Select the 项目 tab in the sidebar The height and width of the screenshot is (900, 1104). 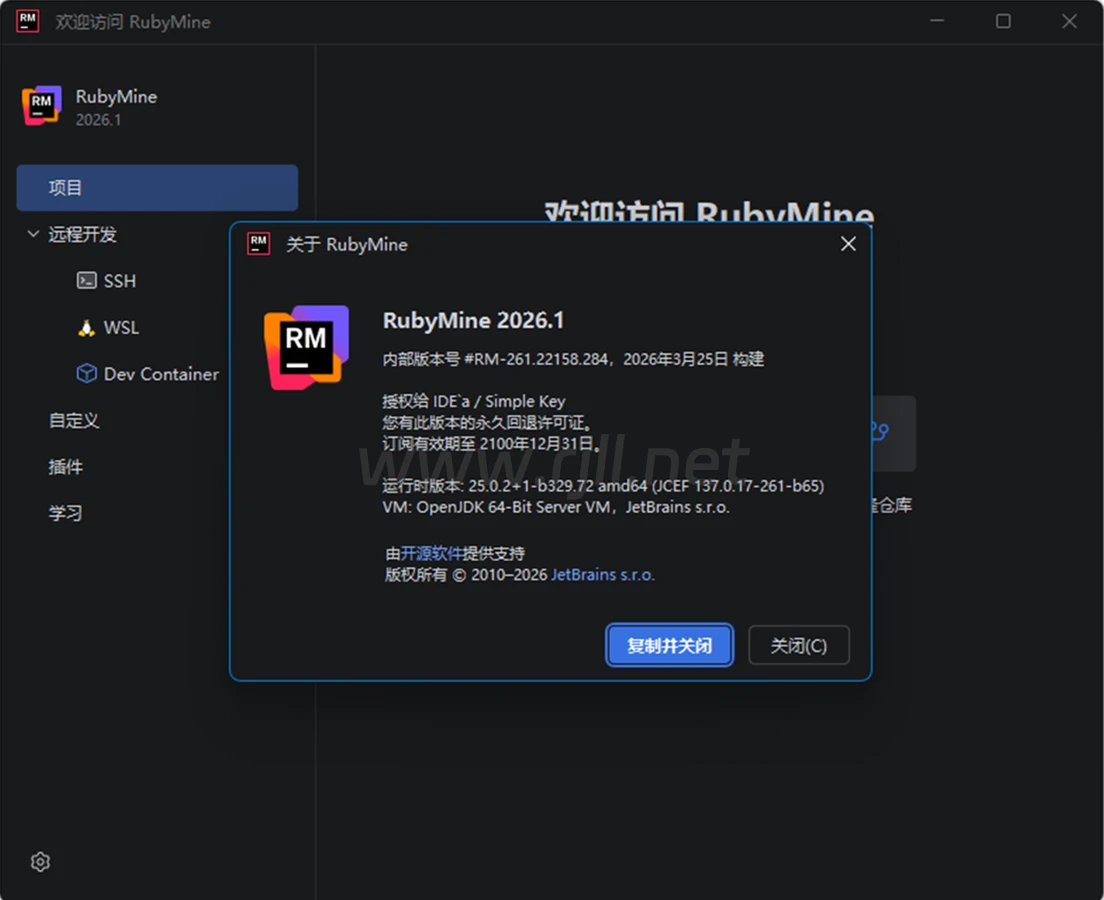(157, 188)
